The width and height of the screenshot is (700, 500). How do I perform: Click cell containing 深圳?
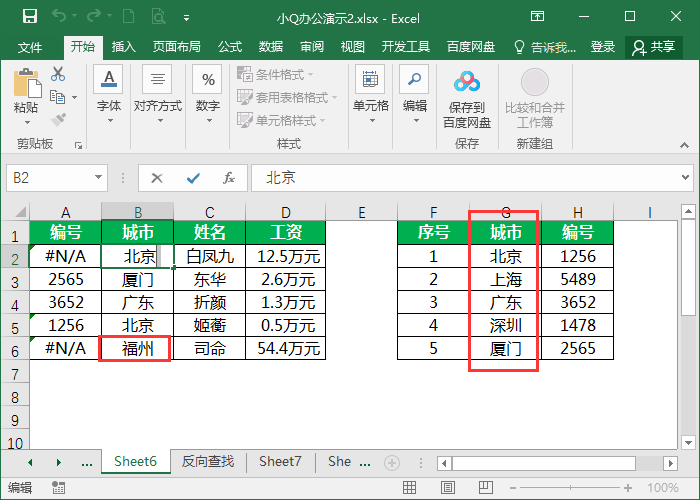(x=505, y=325)
